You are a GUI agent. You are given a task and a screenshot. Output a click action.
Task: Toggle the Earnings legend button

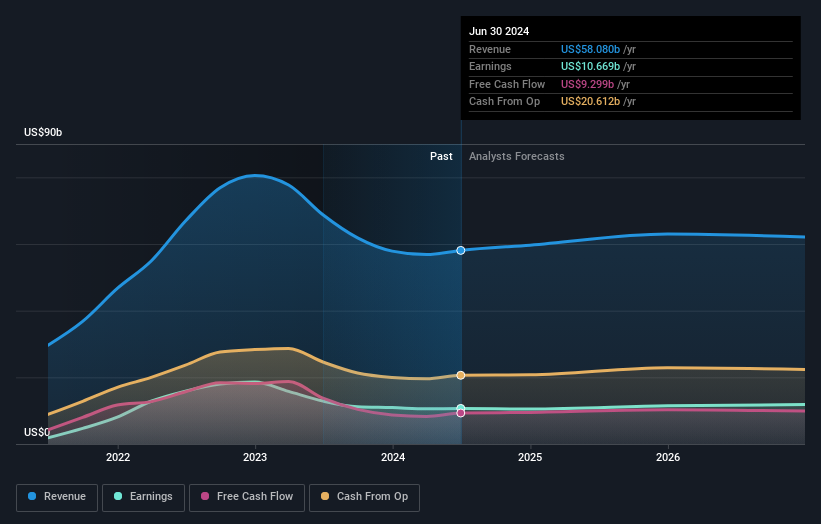tap(143, 497)
